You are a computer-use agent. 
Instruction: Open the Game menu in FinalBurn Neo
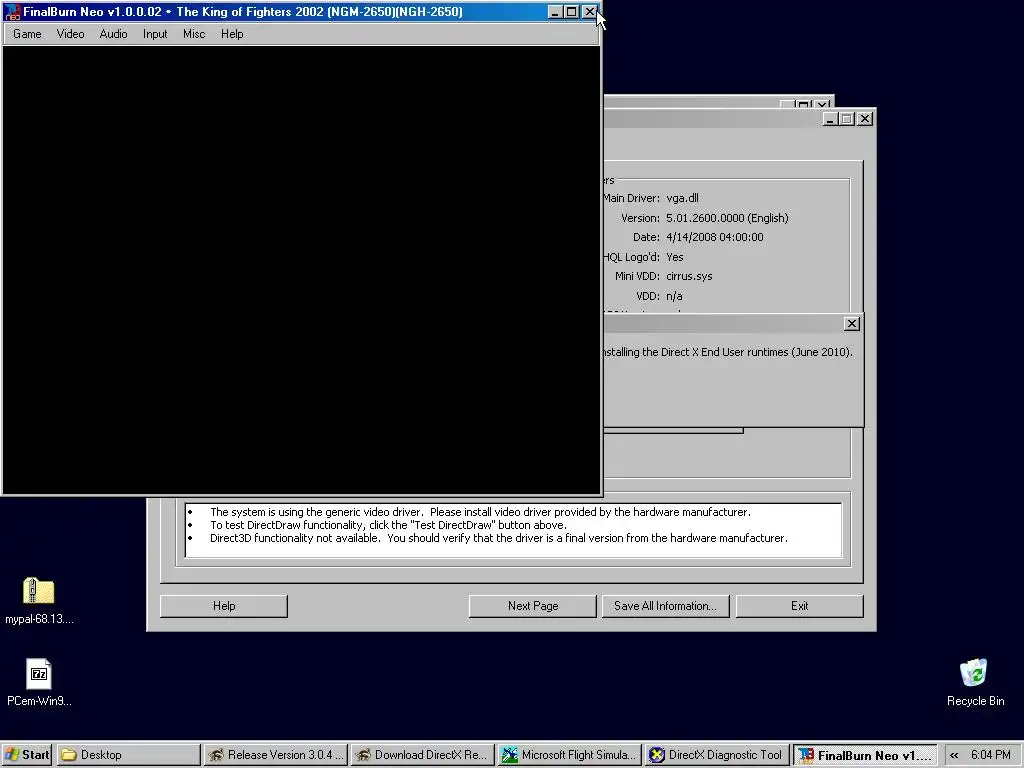[27, 34]
